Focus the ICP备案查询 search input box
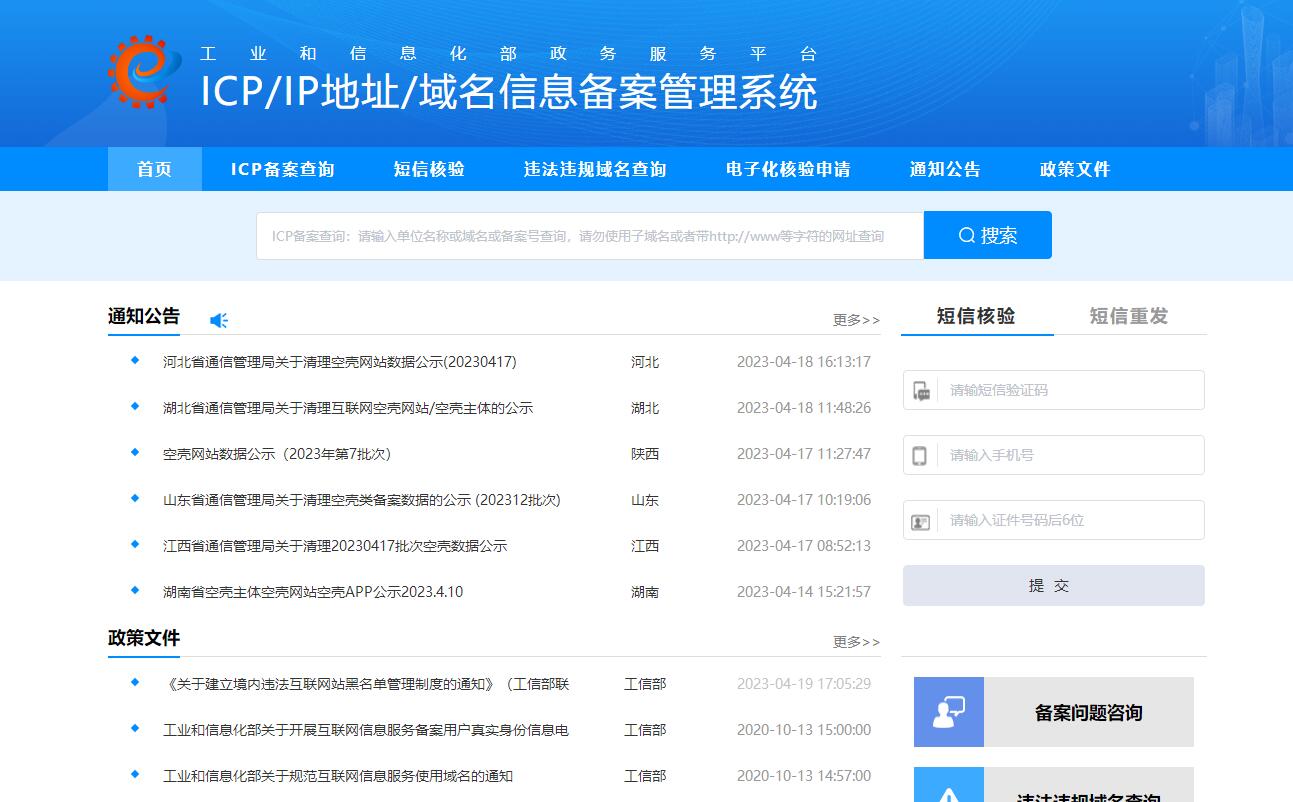Viewport: 1293px width, 802px height. pyautogui.click(x=590, y=236)
